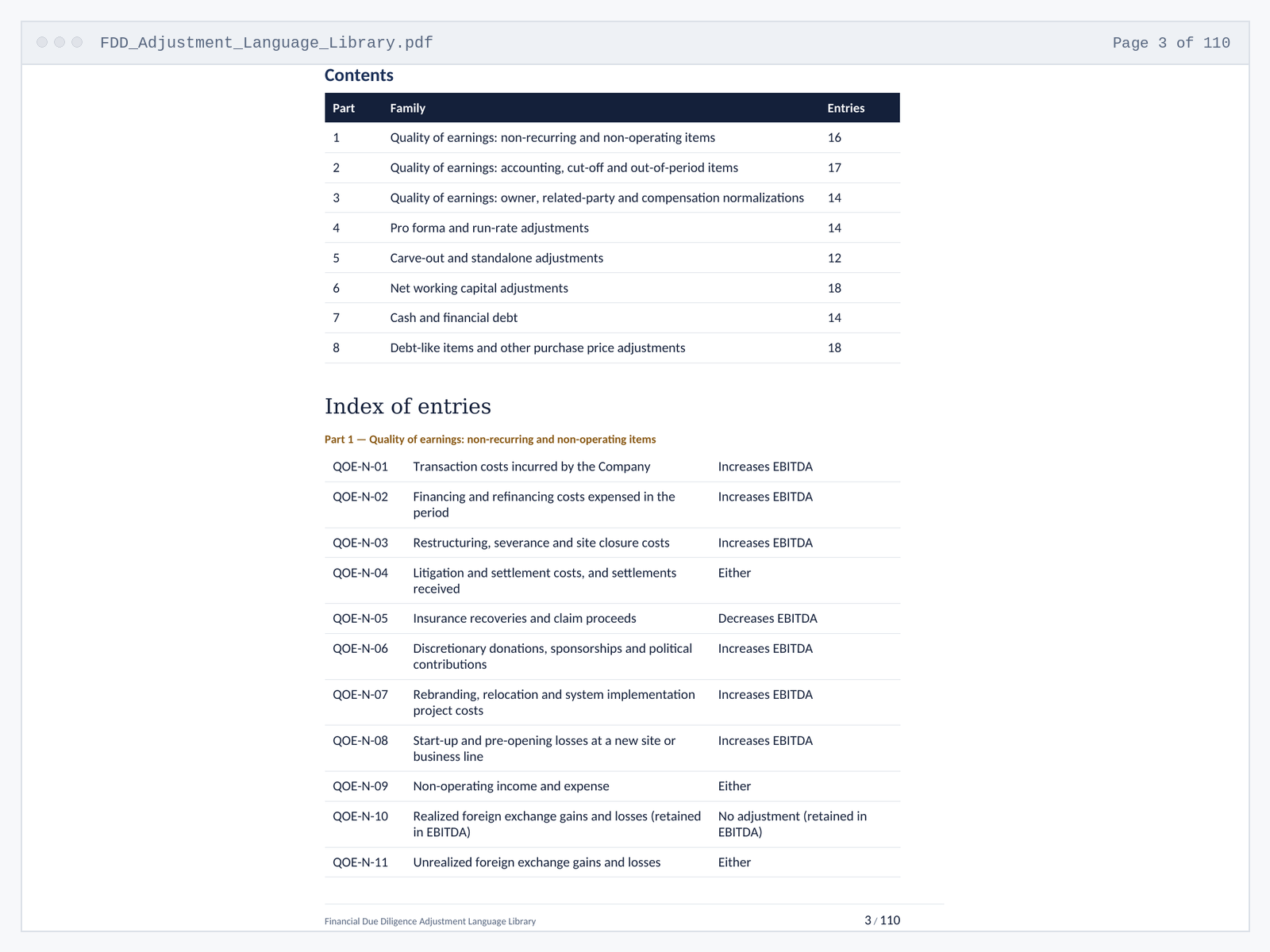Image resolution: width=1270 pixels, height=952 pixels.
Task: Click the Entries column header
Action: click(x=846, y=108)
